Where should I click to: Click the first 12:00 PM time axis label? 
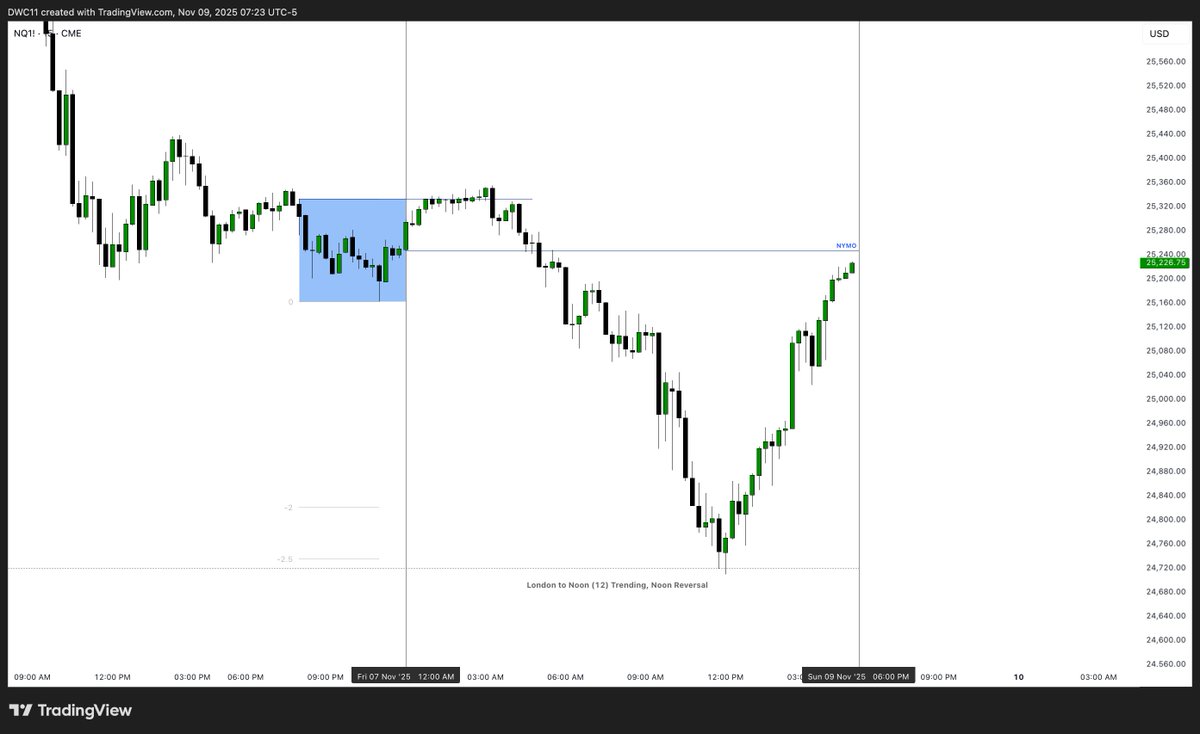pyautogui.click(x=112, y=677)
